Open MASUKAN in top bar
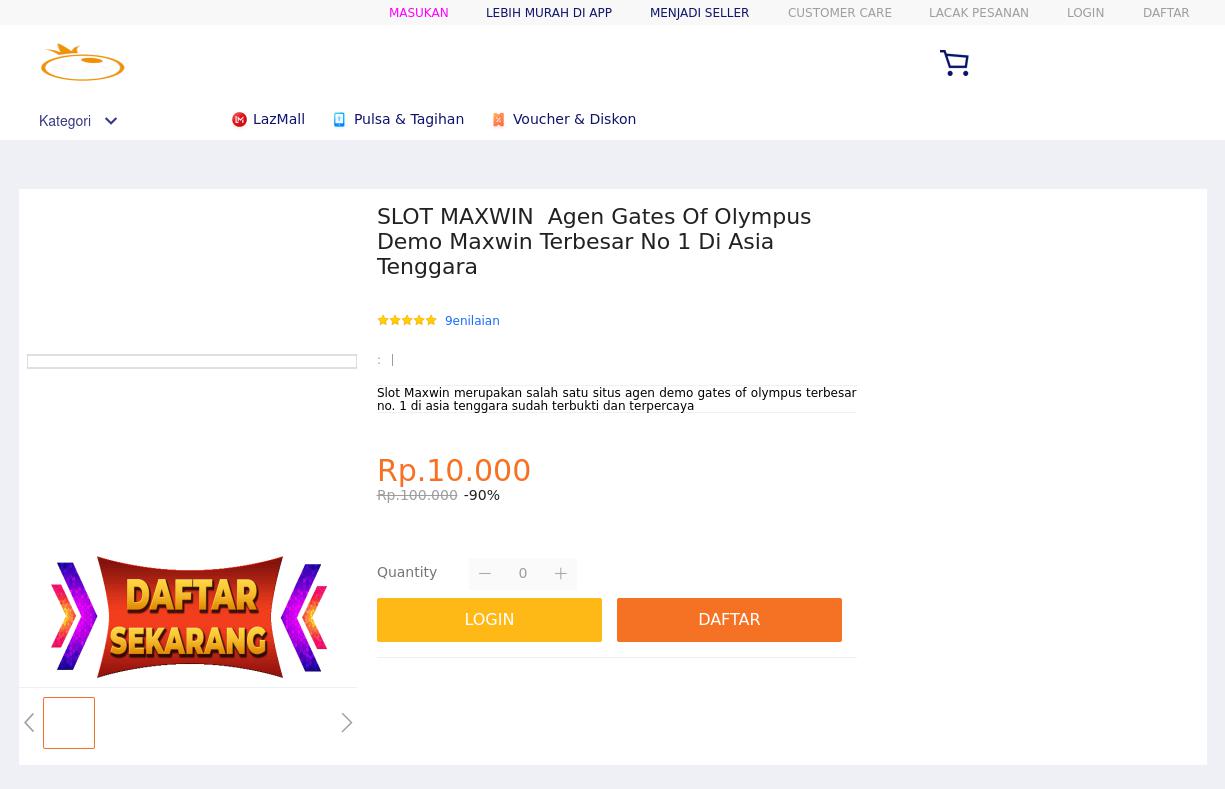 pyautogui.click(x=418, y=13)
